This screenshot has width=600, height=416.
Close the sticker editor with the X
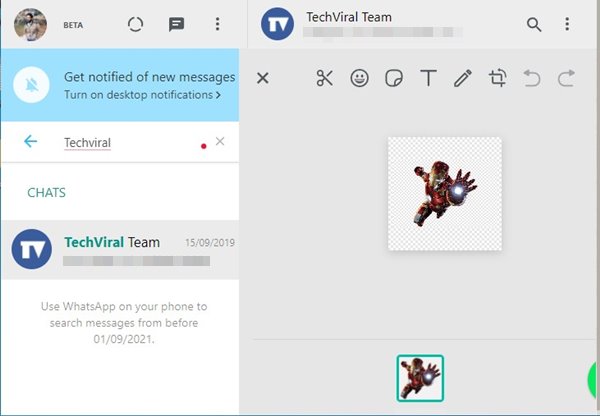263,78
